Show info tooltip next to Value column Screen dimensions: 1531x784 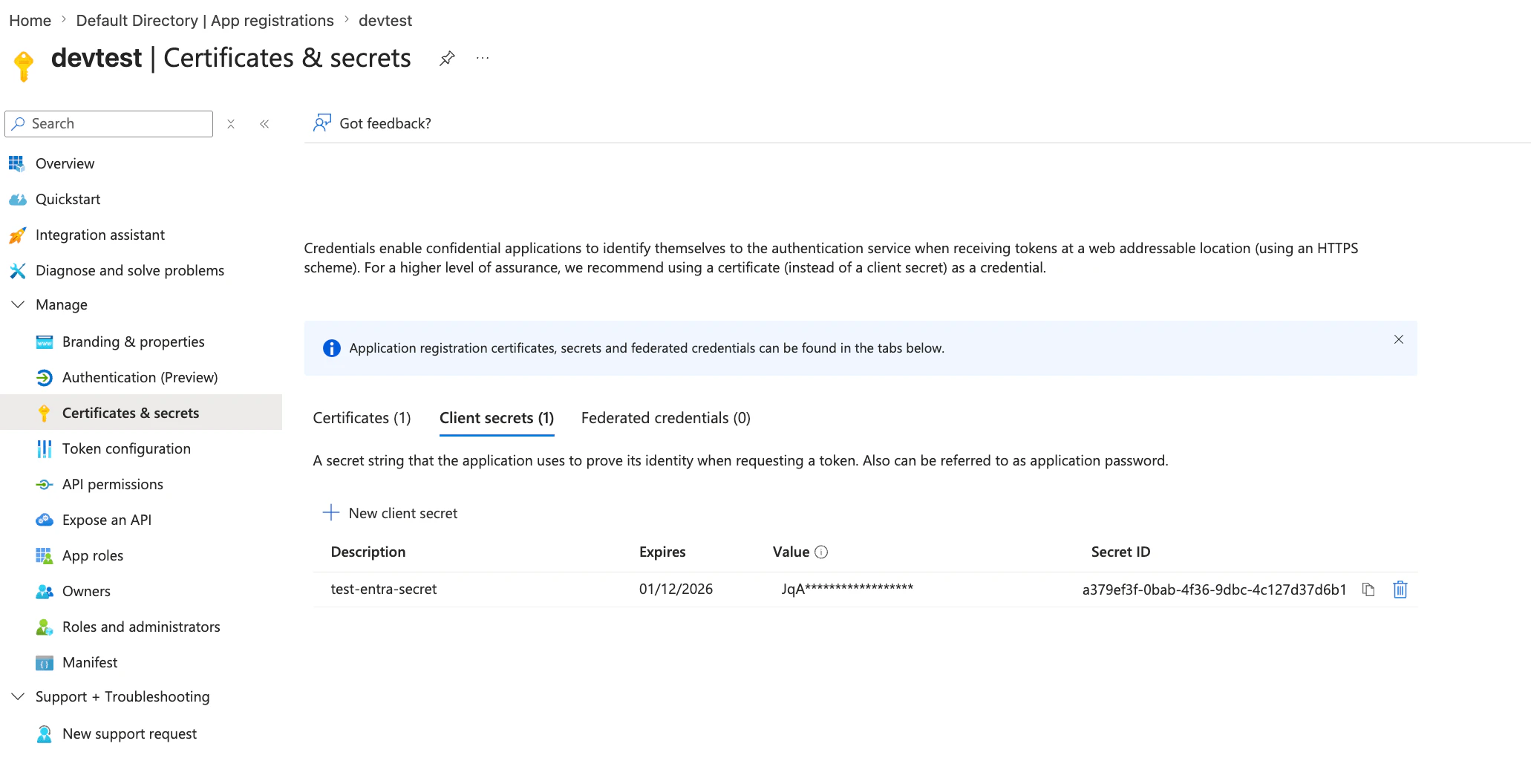(x=821, y=552)
